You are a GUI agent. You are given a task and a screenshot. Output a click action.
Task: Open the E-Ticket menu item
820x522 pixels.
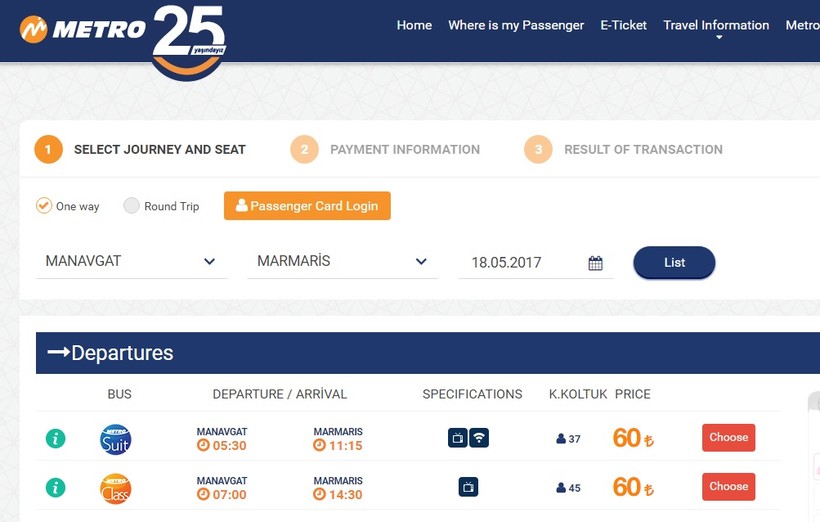(x=624, y=25)
